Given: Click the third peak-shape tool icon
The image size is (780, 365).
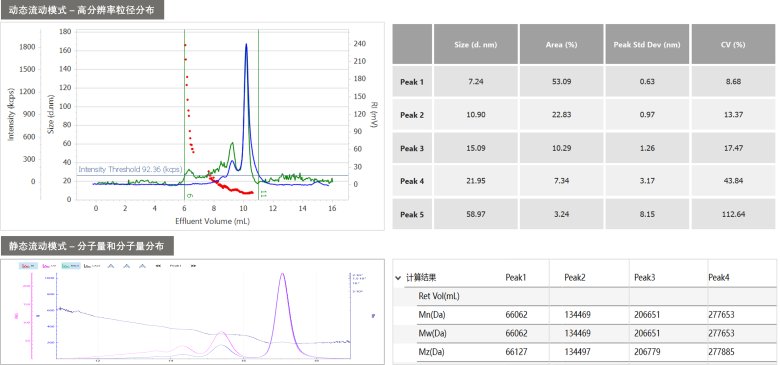Looking at the screenshot, I should [x=143, y=266].
